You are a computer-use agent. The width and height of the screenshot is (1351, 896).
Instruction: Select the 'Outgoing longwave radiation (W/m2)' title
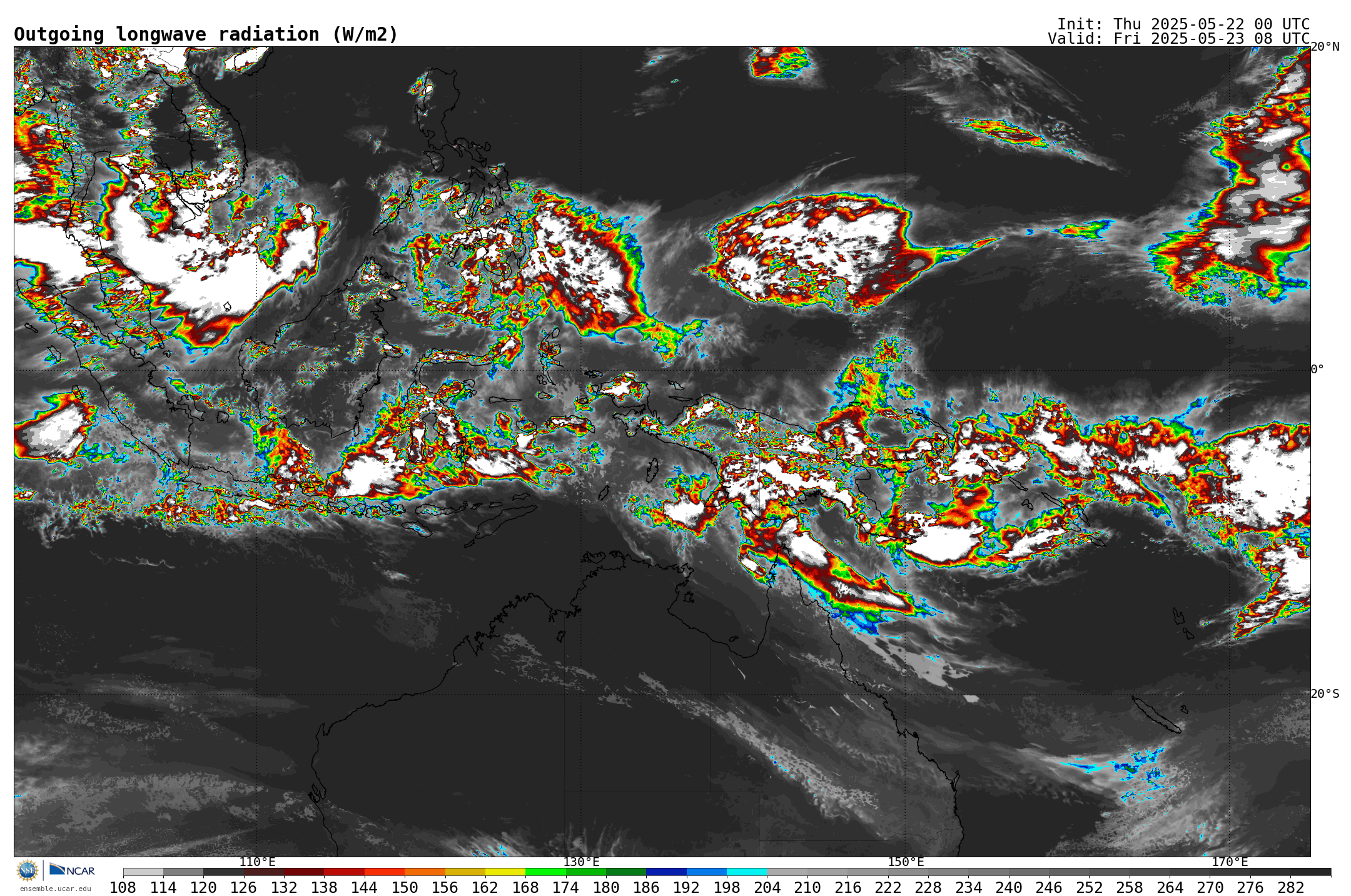point(206,34)
